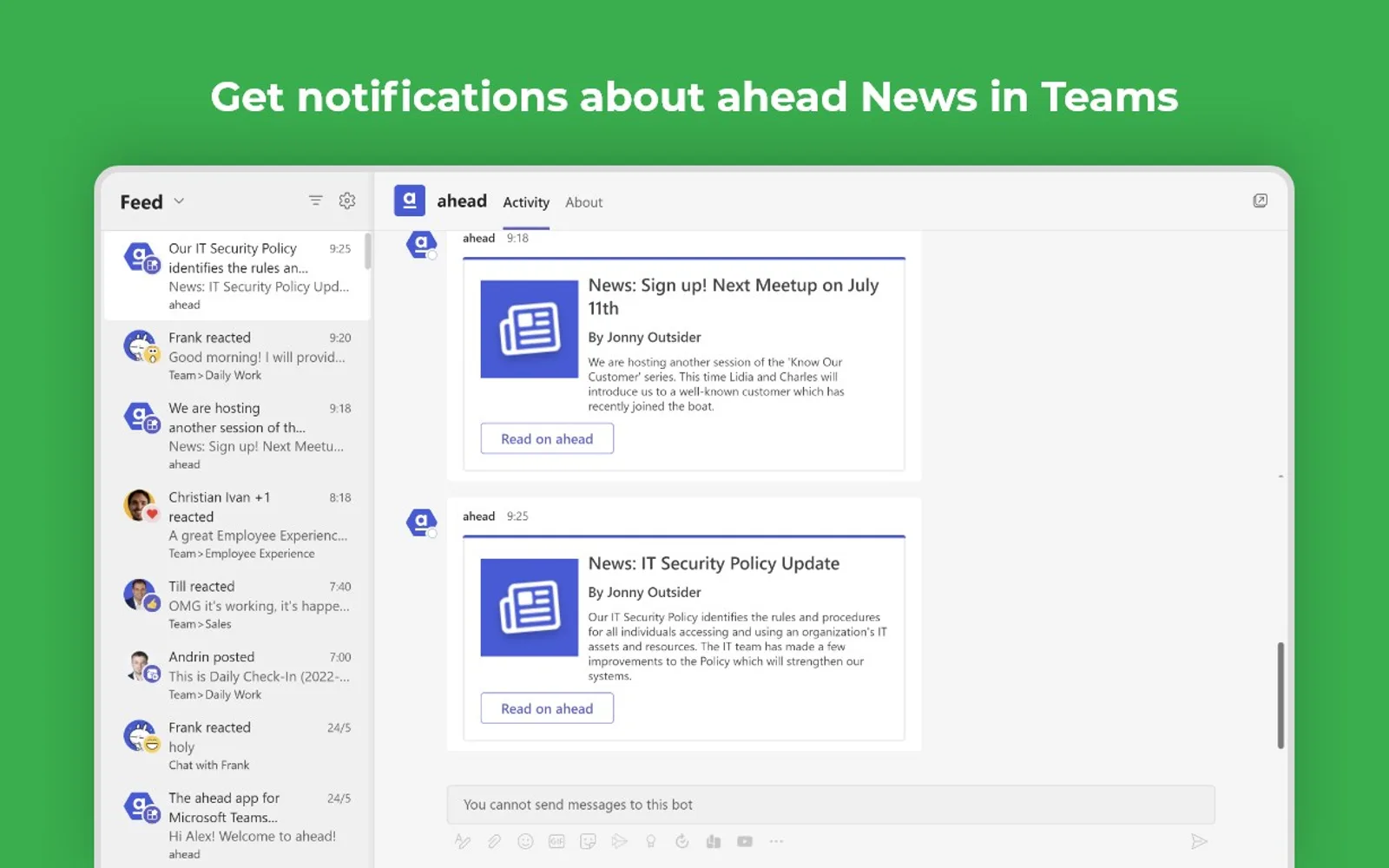1389x868 pixels.
Task: Open Till reacted OMG it's working item
Action: tap(237, 604)
